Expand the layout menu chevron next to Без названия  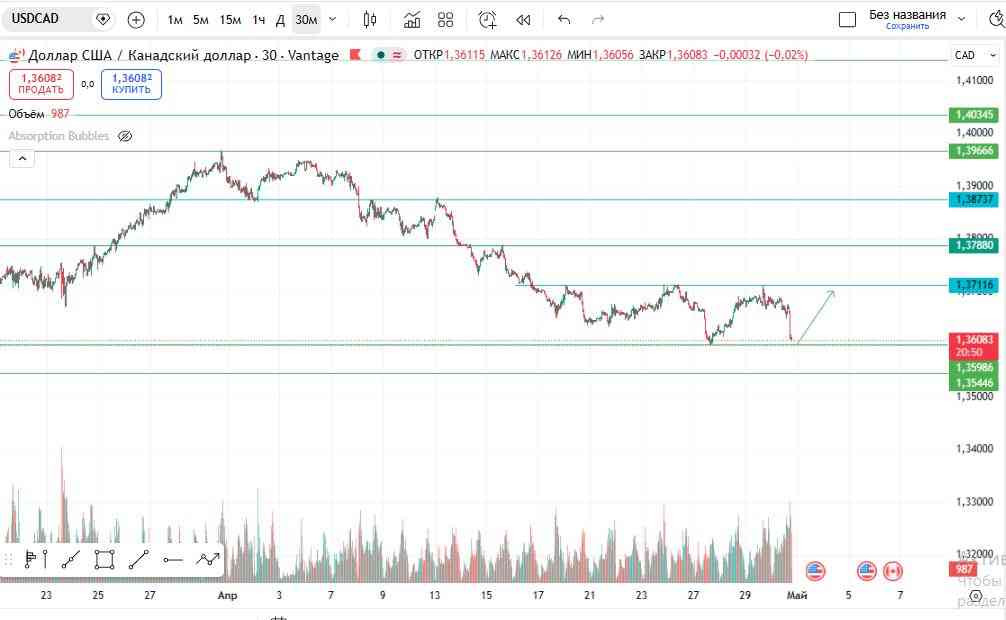coord(962,19)
